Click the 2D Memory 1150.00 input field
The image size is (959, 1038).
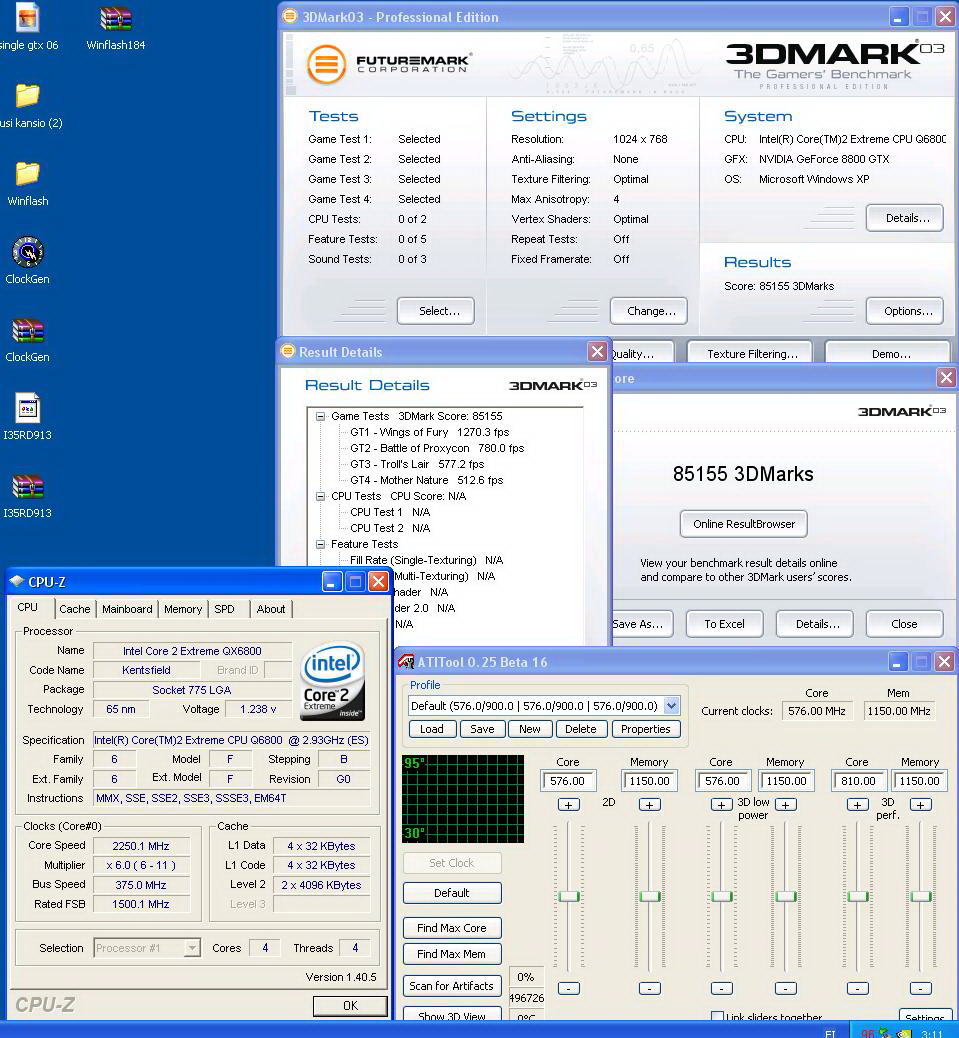coord(649,780)
